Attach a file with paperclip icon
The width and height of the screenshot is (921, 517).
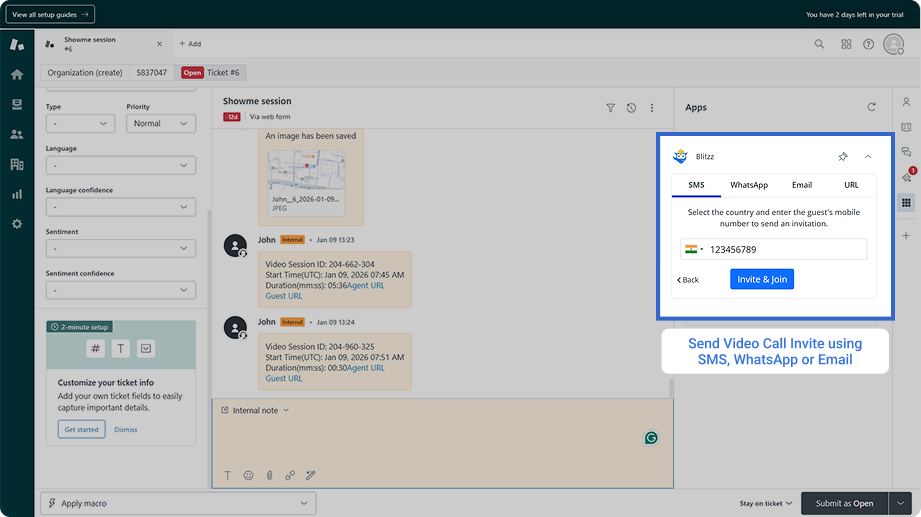pos(270,475)
